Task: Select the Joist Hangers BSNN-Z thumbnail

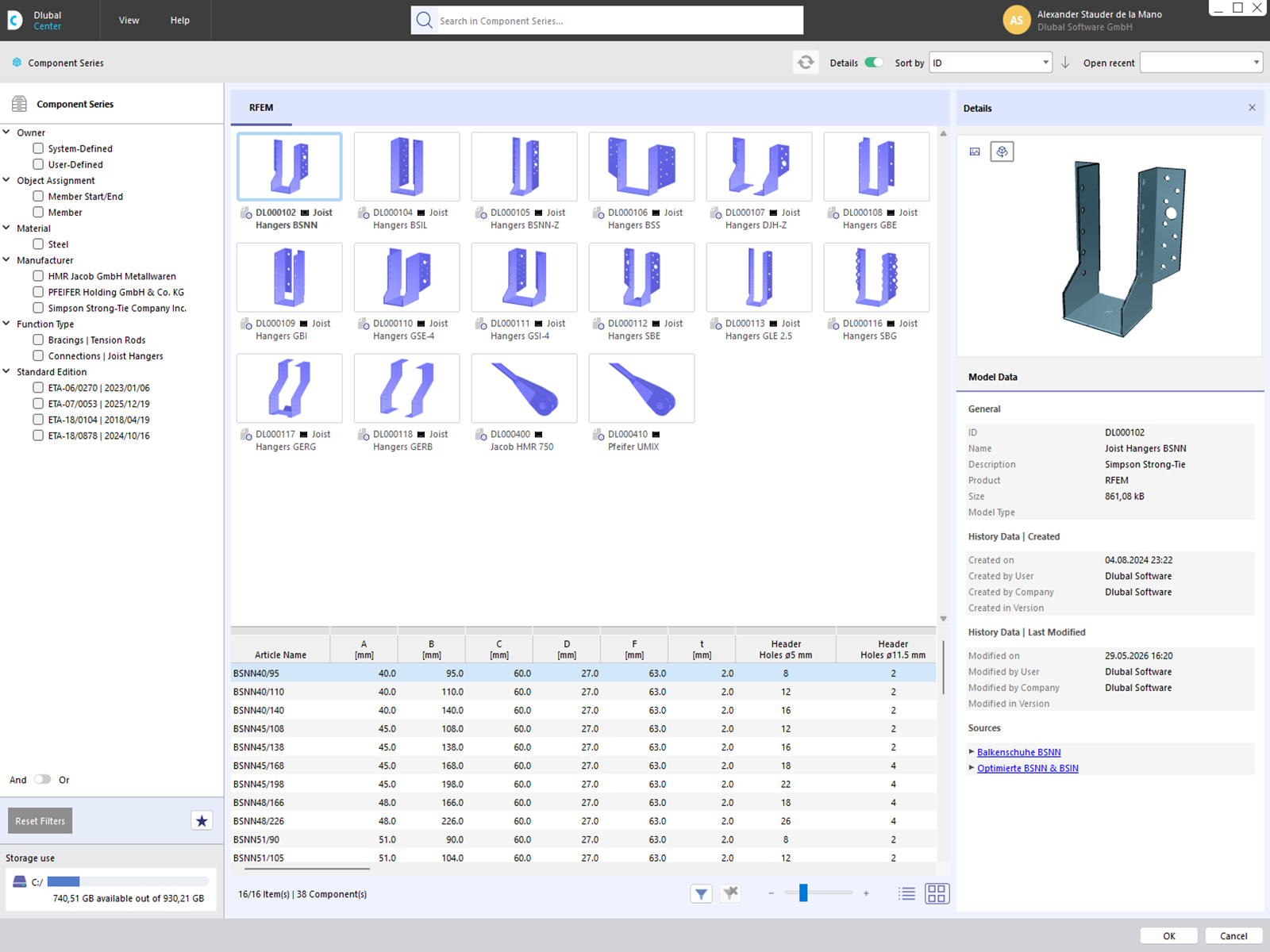Action: point(524,167)
